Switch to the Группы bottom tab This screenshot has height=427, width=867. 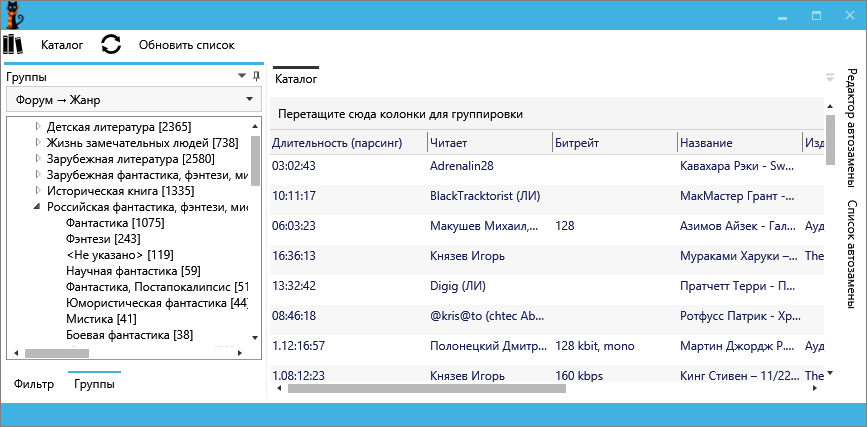pos(95,384)
